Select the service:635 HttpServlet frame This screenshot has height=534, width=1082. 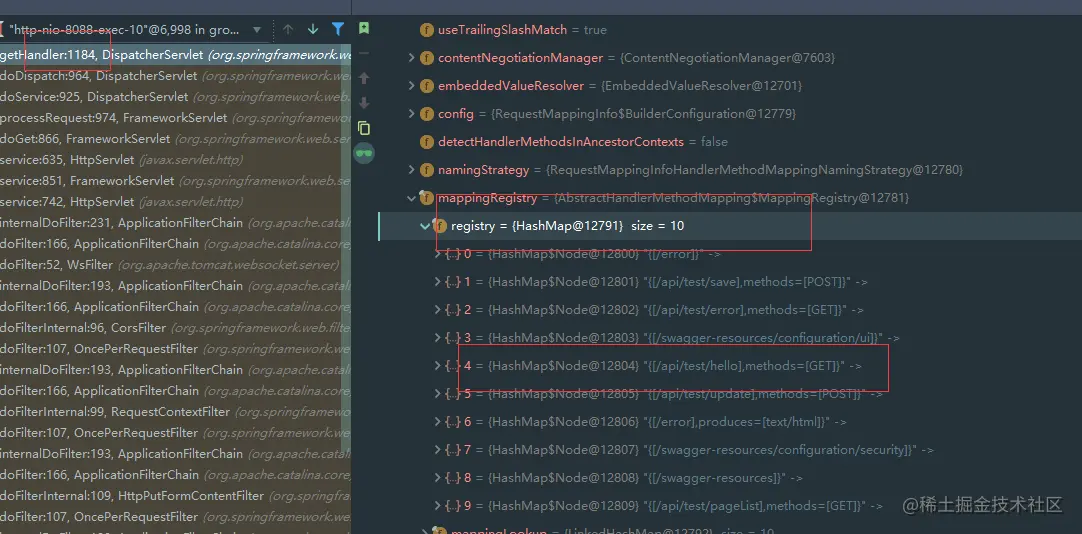click(x=175, y=159)
